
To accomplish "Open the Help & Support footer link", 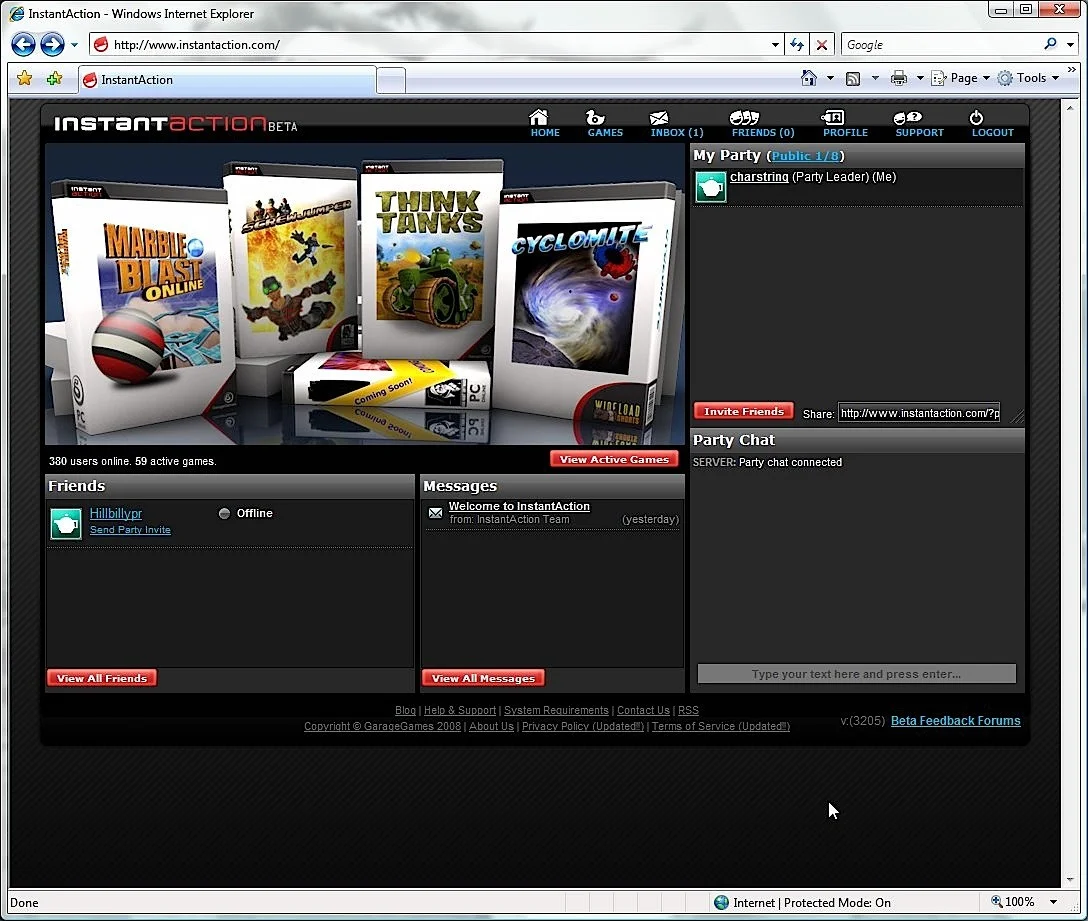I will tap(460, 710).
